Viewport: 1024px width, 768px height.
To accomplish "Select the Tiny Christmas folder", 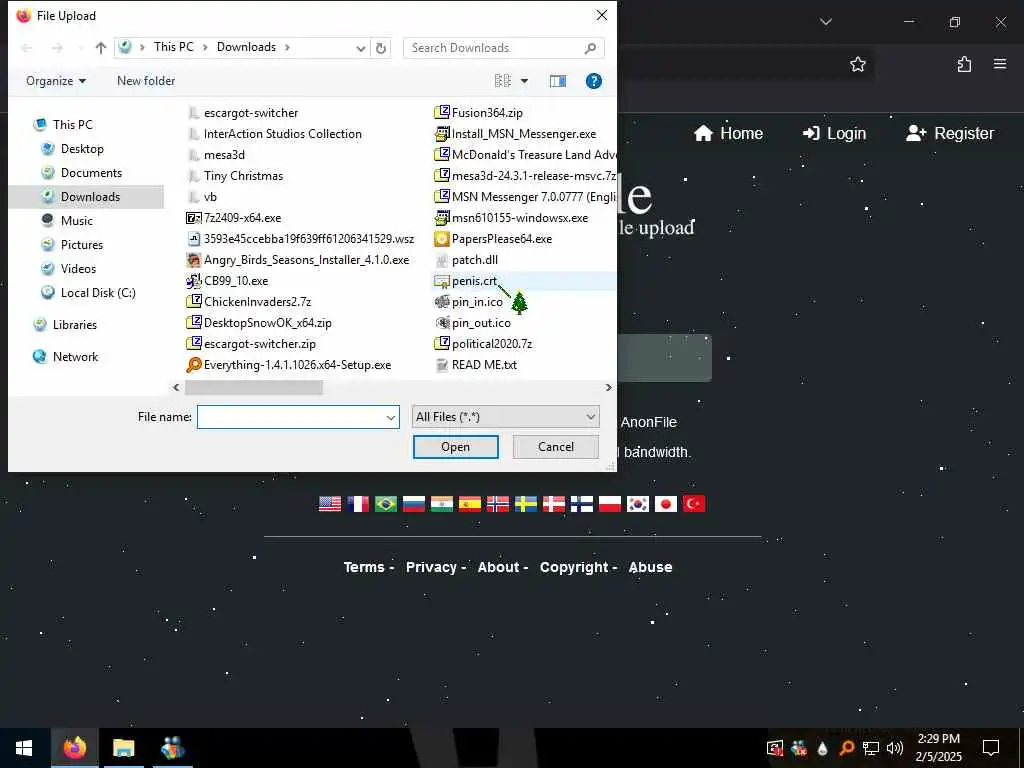I will 235,176.
